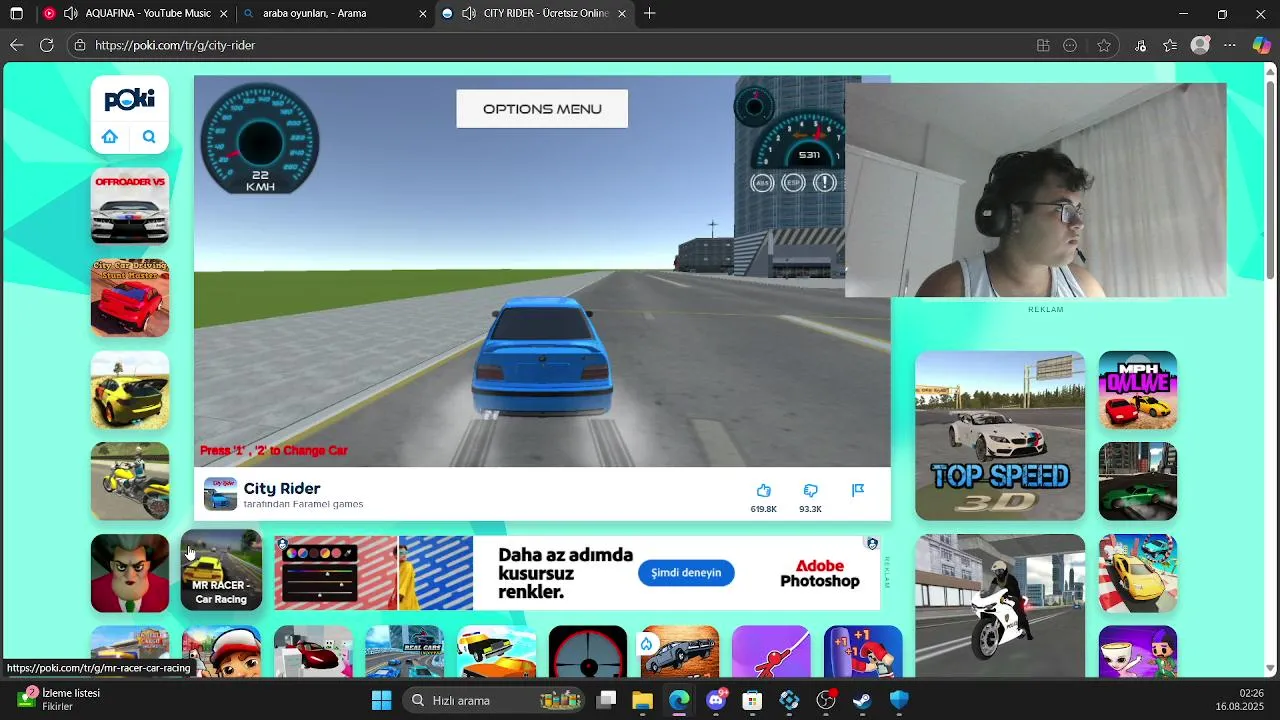Close the araba oyunları search tab

coord(423,13)
